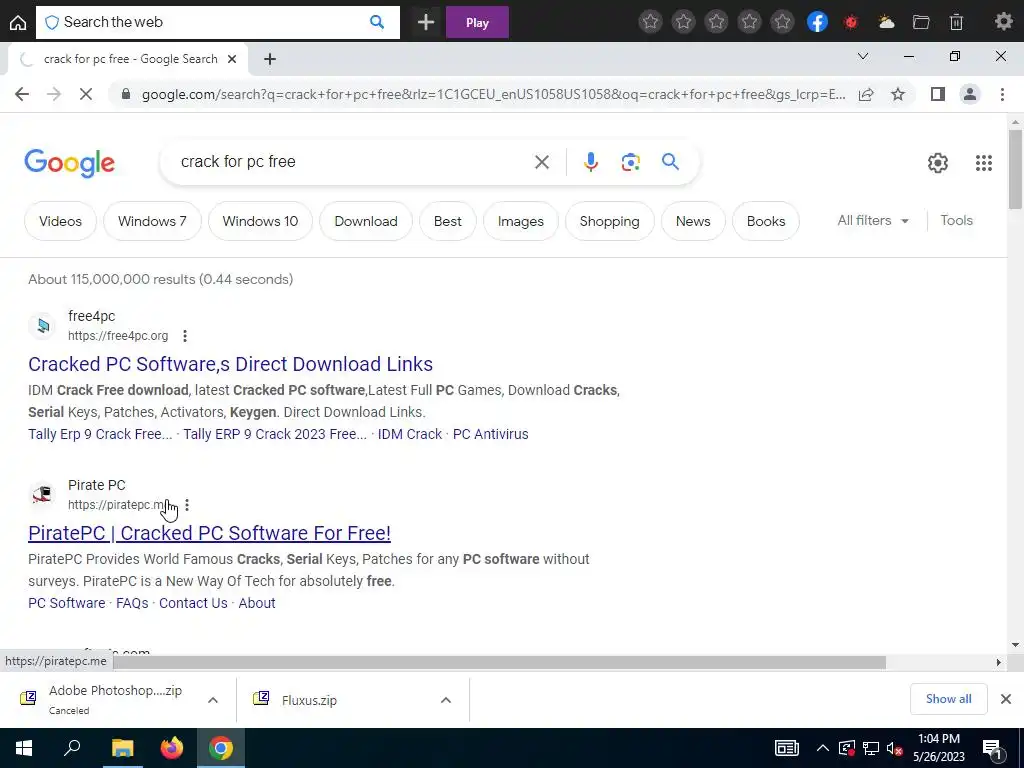Open the folder icon in top bar
The image size is (1024, 768).
tap(921, 22)
